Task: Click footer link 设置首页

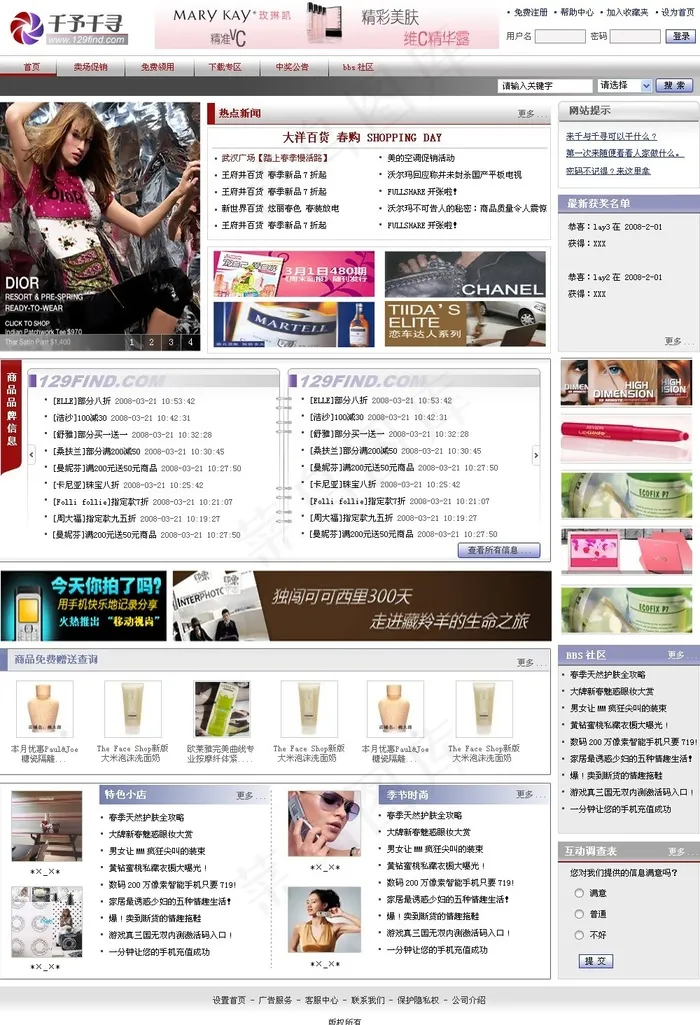Action: click(229, 1000)
